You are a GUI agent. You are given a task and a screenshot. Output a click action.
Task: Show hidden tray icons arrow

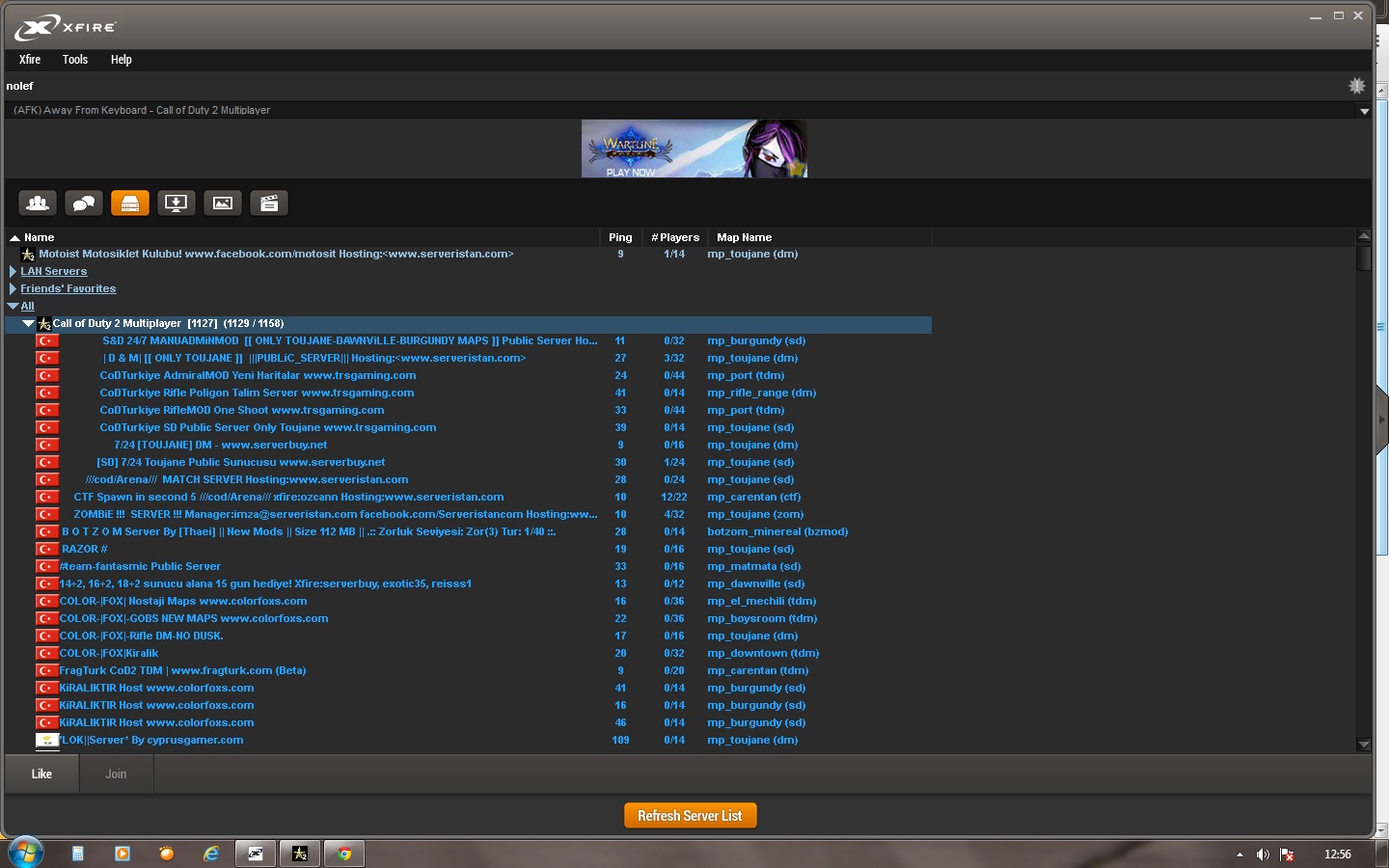(x=1239, y=854)
